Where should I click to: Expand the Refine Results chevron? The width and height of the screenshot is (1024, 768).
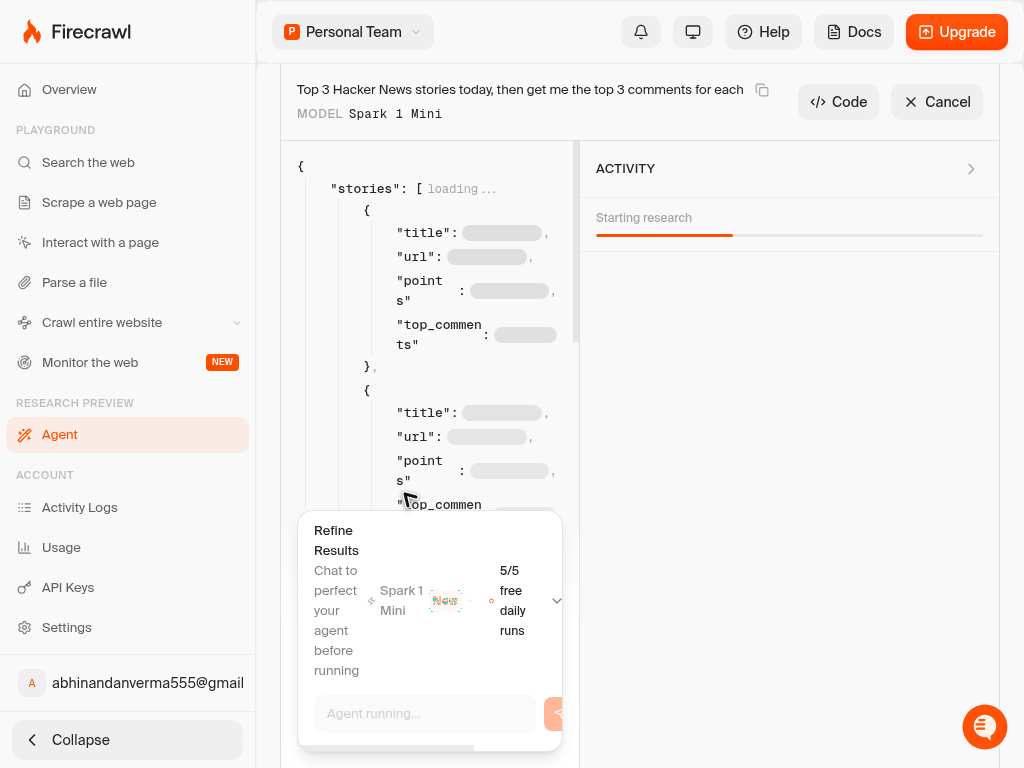(x=556, y=601)
